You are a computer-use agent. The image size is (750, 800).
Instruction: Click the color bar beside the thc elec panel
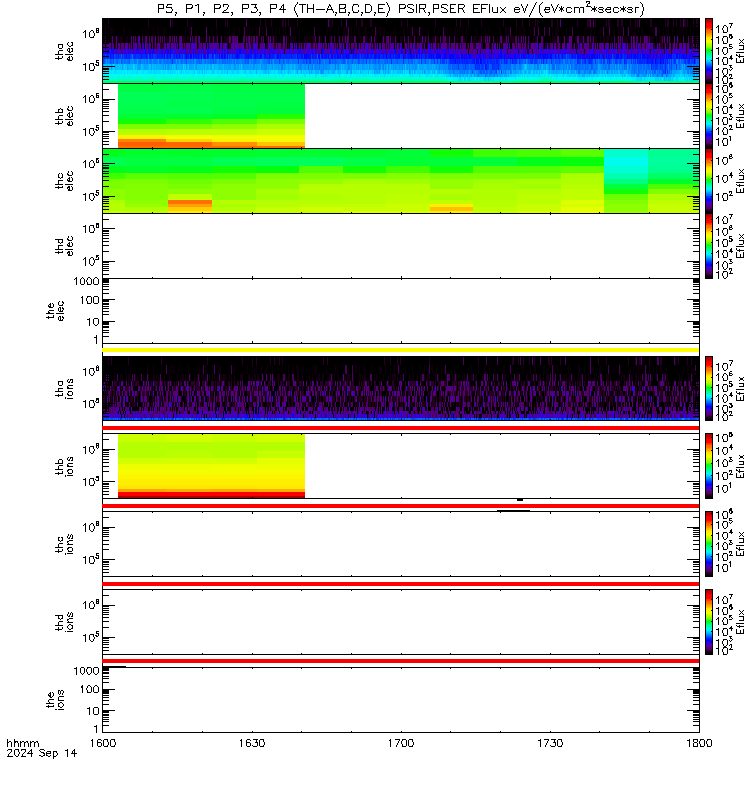point(709,181)
